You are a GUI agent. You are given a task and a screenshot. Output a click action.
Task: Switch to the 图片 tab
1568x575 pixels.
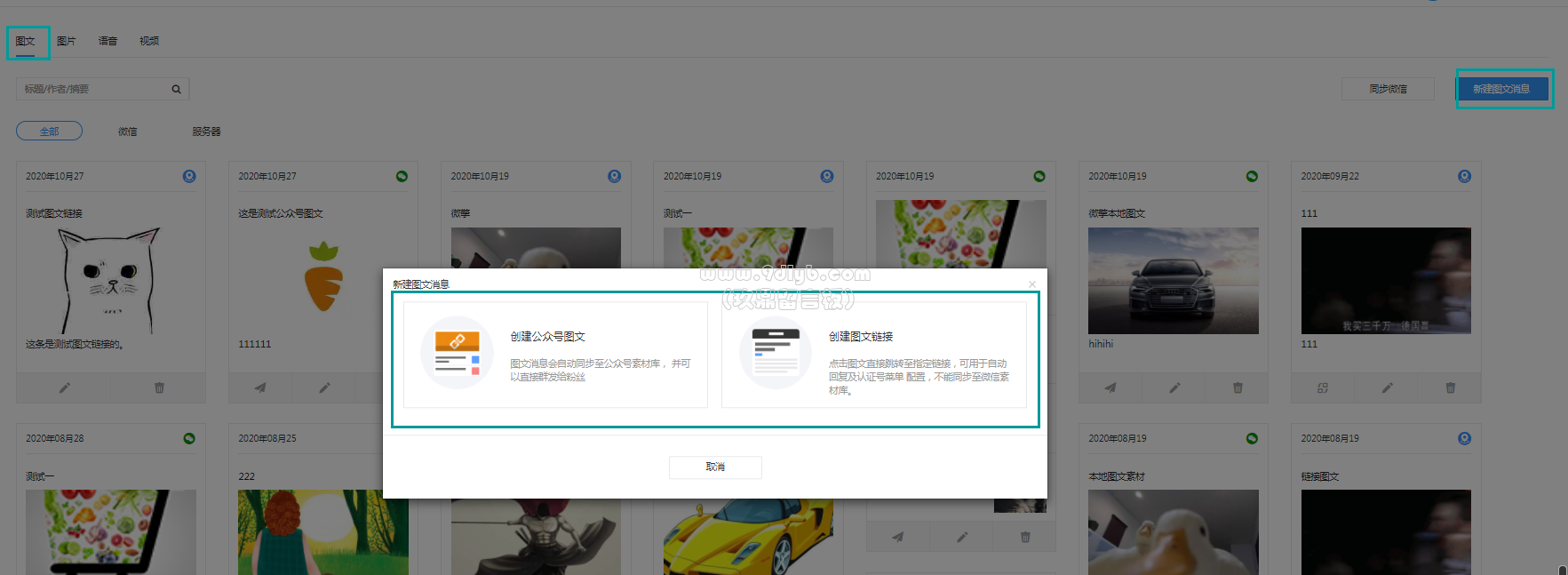67,41
